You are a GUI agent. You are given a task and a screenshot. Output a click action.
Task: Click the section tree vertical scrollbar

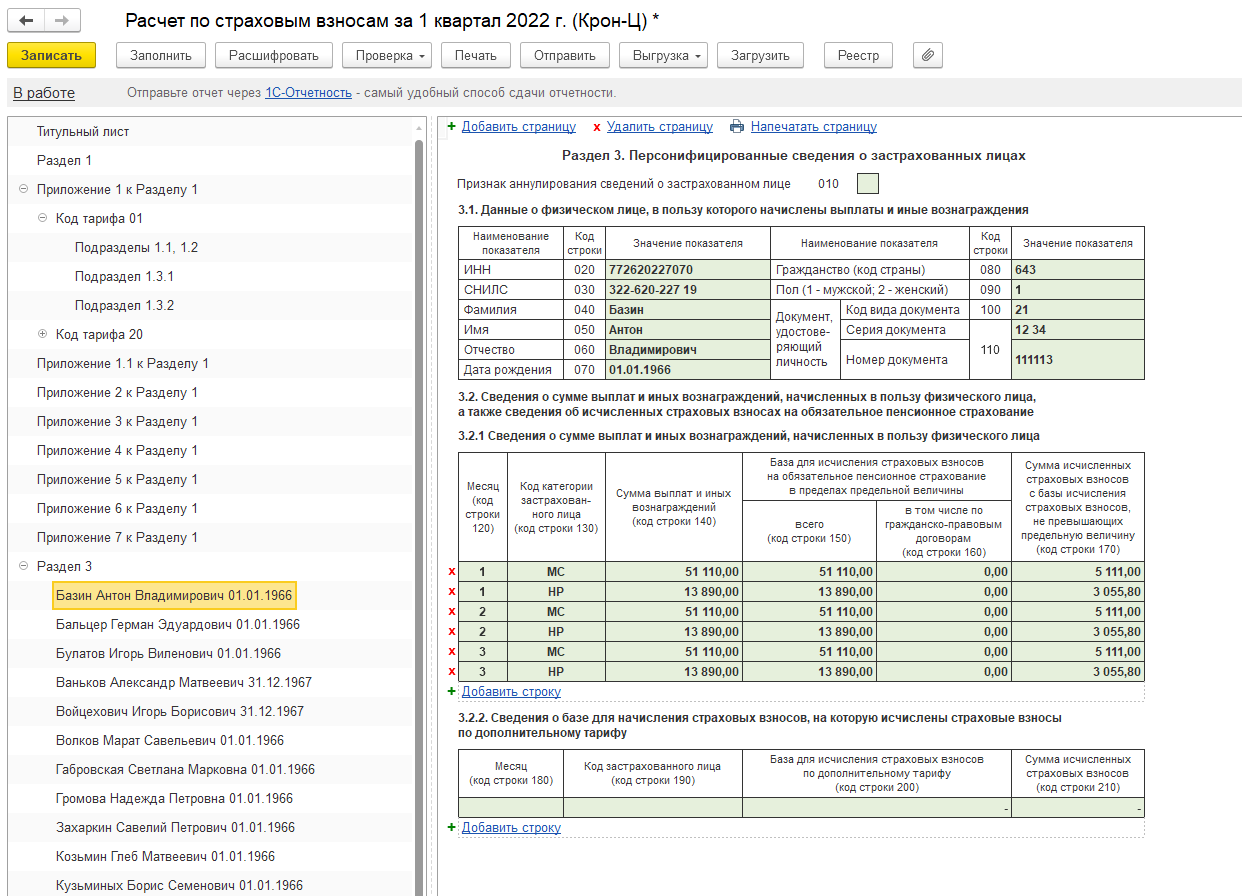pyautogui.click(x=419, y=500)
